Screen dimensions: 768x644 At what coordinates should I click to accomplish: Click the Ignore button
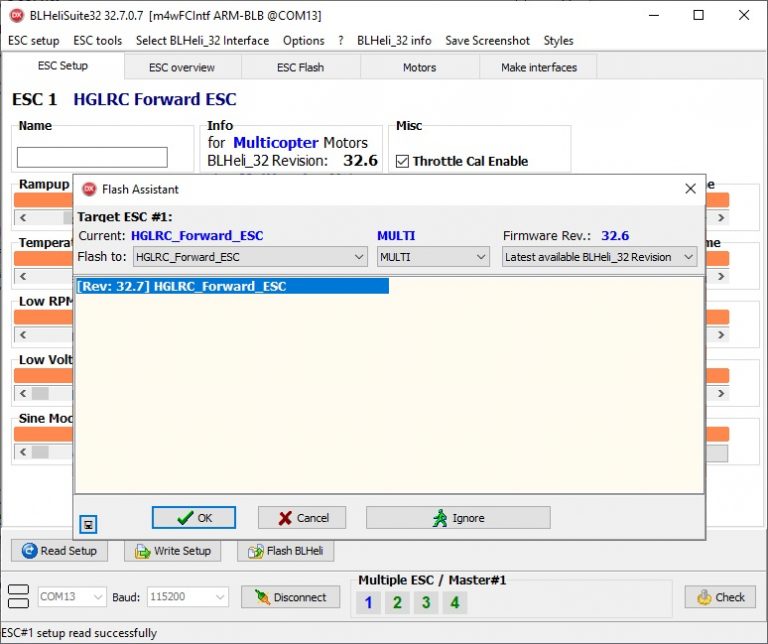[x=458, y=518]
